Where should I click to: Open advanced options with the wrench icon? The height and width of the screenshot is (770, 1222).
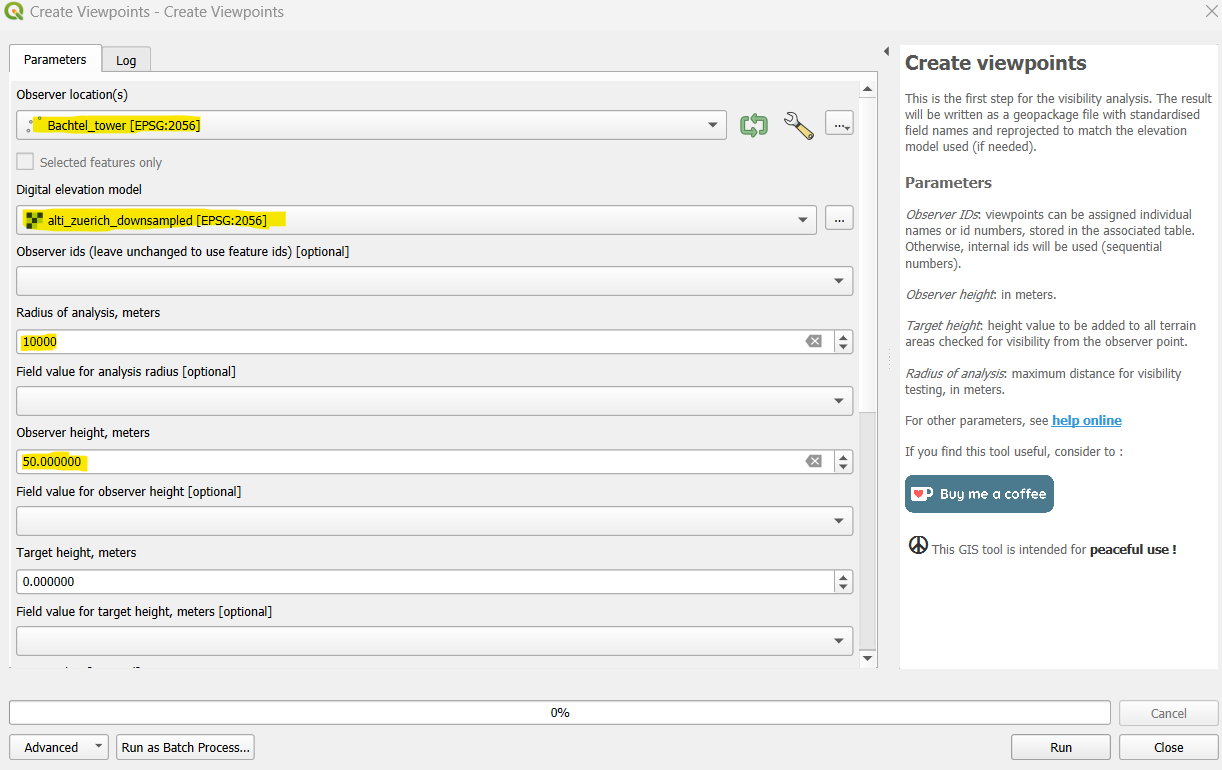pos(797,125)
